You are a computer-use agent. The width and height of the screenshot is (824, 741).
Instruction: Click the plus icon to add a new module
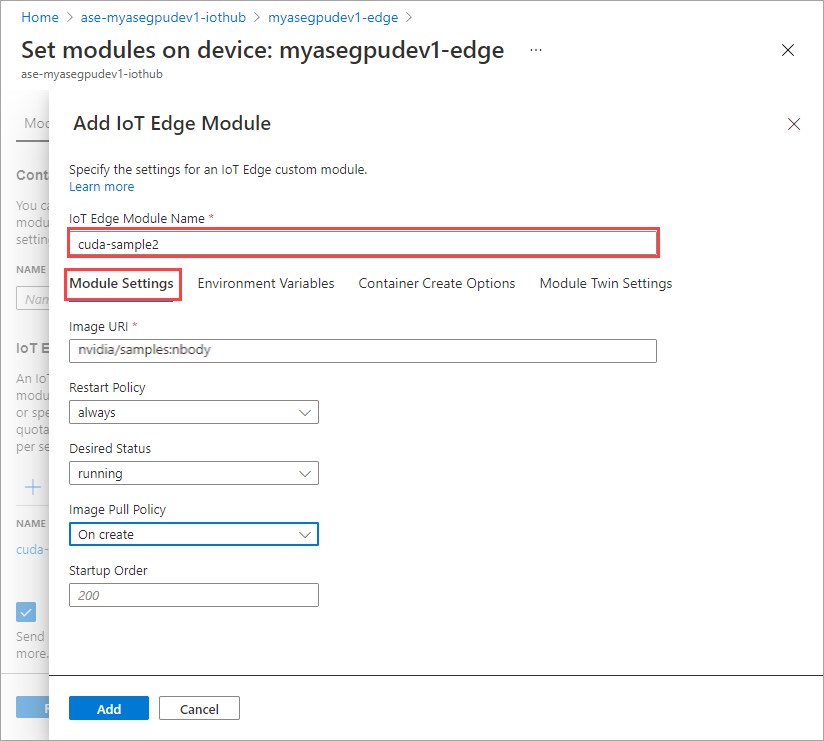31,487
